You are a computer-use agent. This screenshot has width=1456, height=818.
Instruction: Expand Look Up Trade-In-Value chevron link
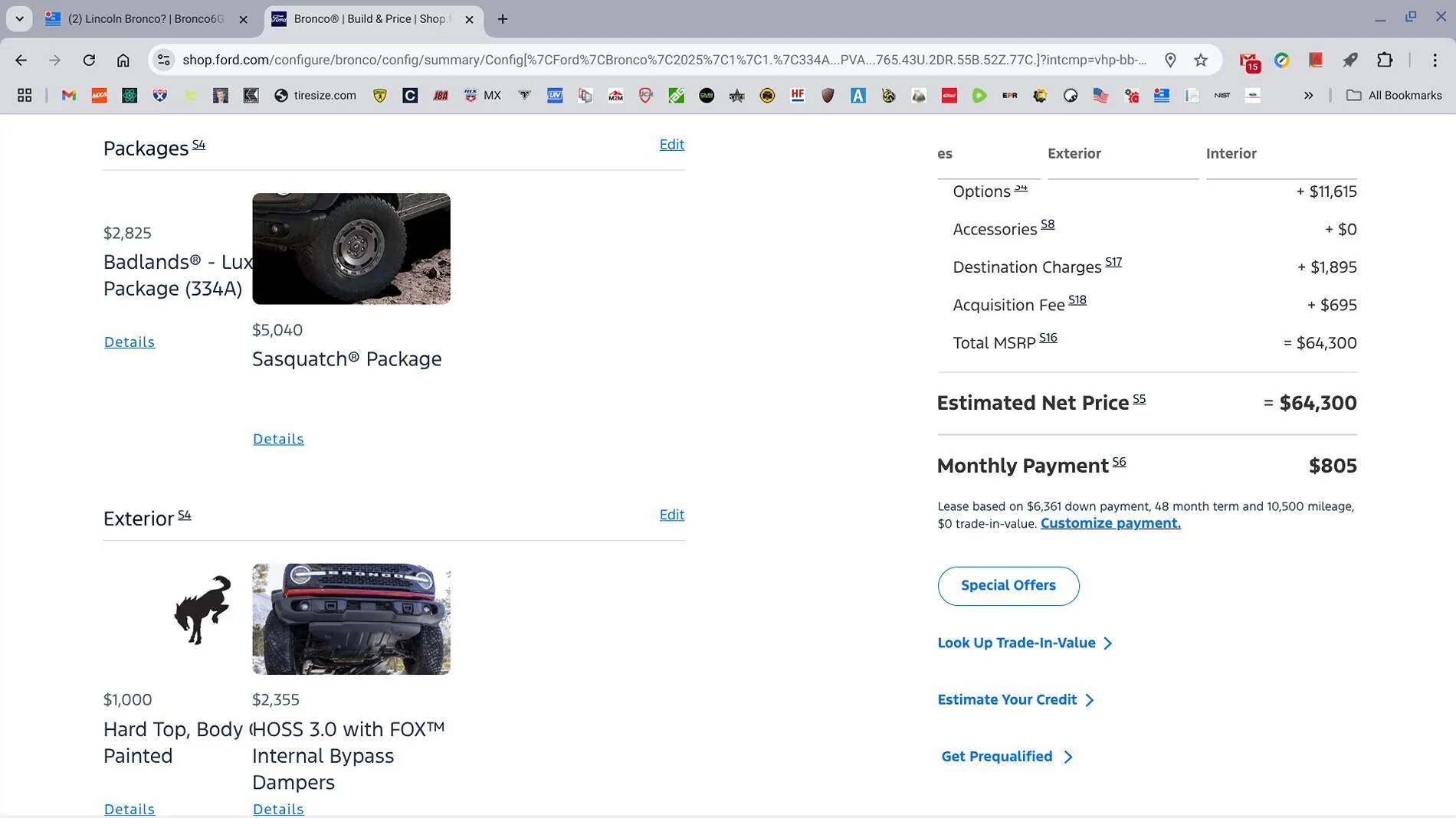pyautogui.click(x=1025, y=643)
